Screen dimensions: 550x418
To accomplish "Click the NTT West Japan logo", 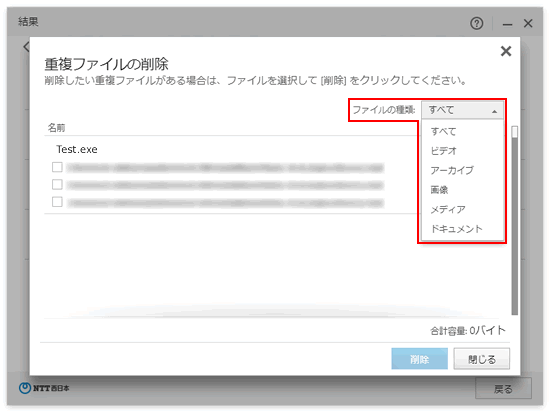I will [x=44, y=388].
